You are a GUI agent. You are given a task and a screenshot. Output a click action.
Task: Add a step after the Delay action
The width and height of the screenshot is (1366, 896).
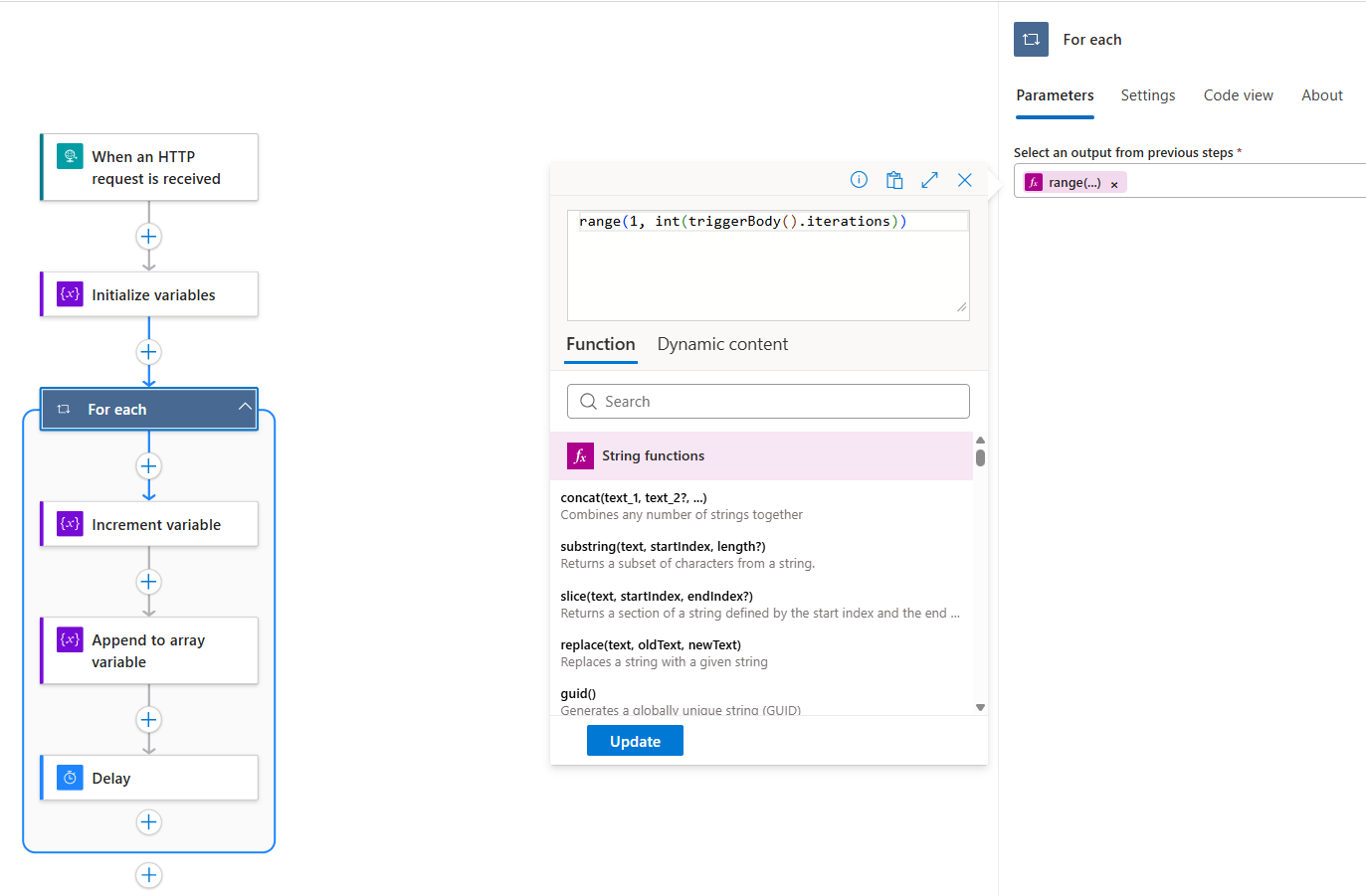(148, 822)
